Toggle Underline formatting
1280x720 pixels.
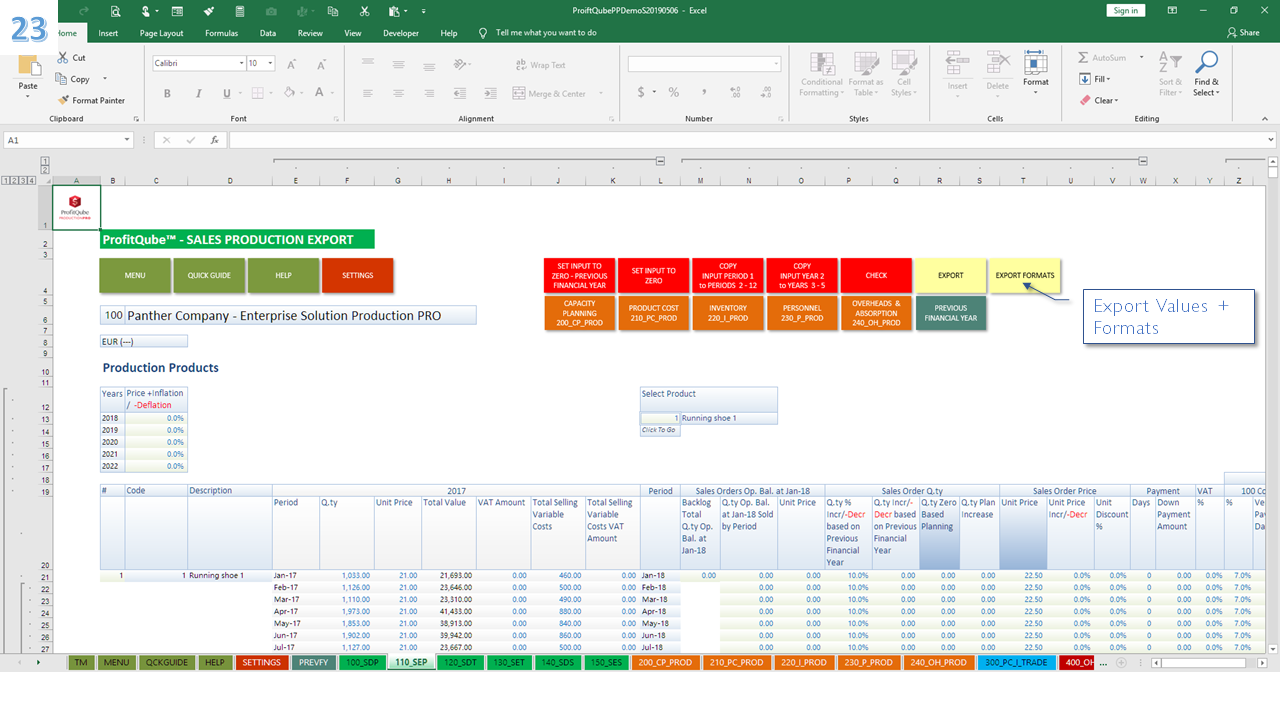coord(226,93)
